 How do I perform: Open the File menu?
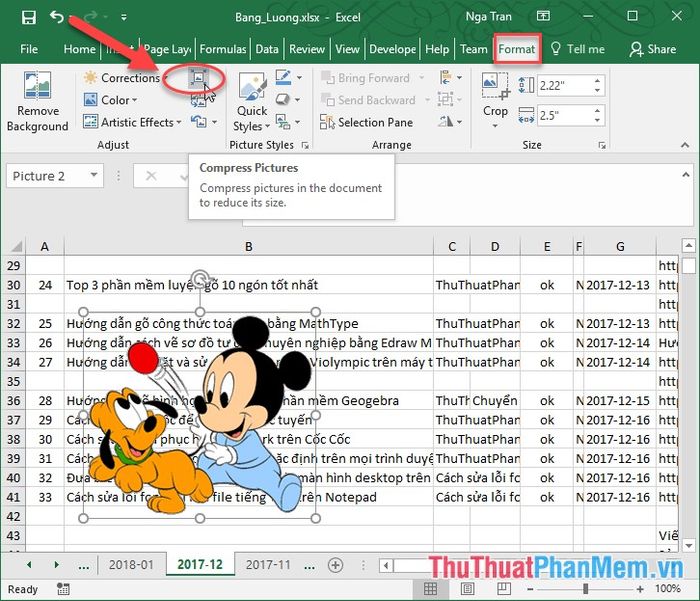[29, 49]
